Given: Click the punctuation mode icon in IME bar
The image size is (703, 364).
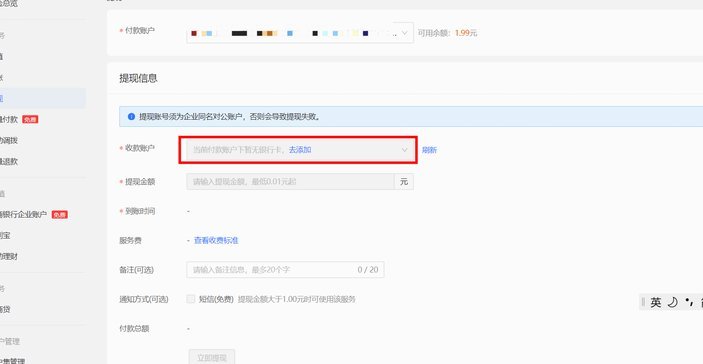Looking at the screenshot, I should (x=689, y=303).
